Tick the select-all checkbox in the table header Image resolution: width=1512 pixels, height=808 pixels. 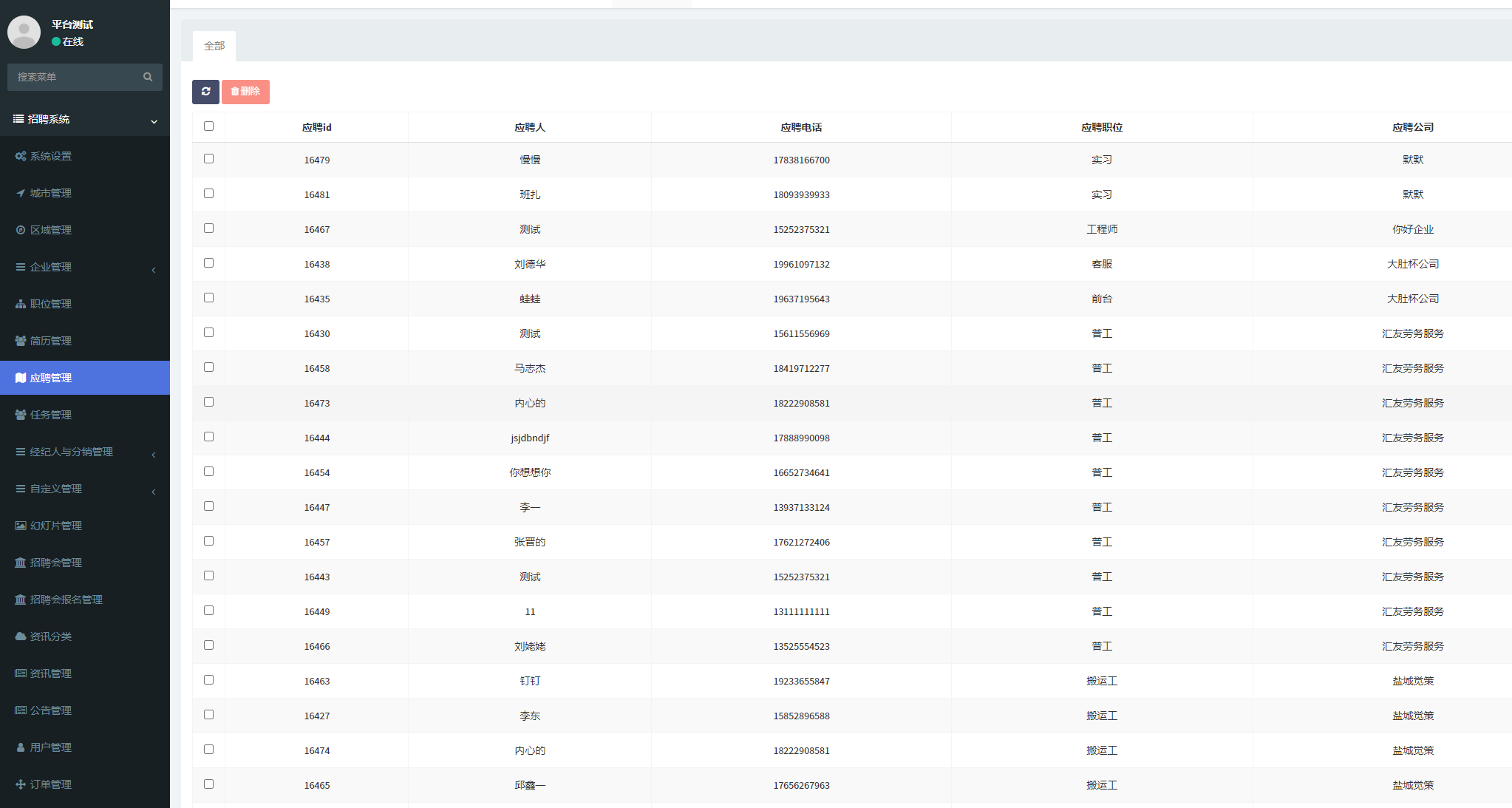tap(208, 126)
